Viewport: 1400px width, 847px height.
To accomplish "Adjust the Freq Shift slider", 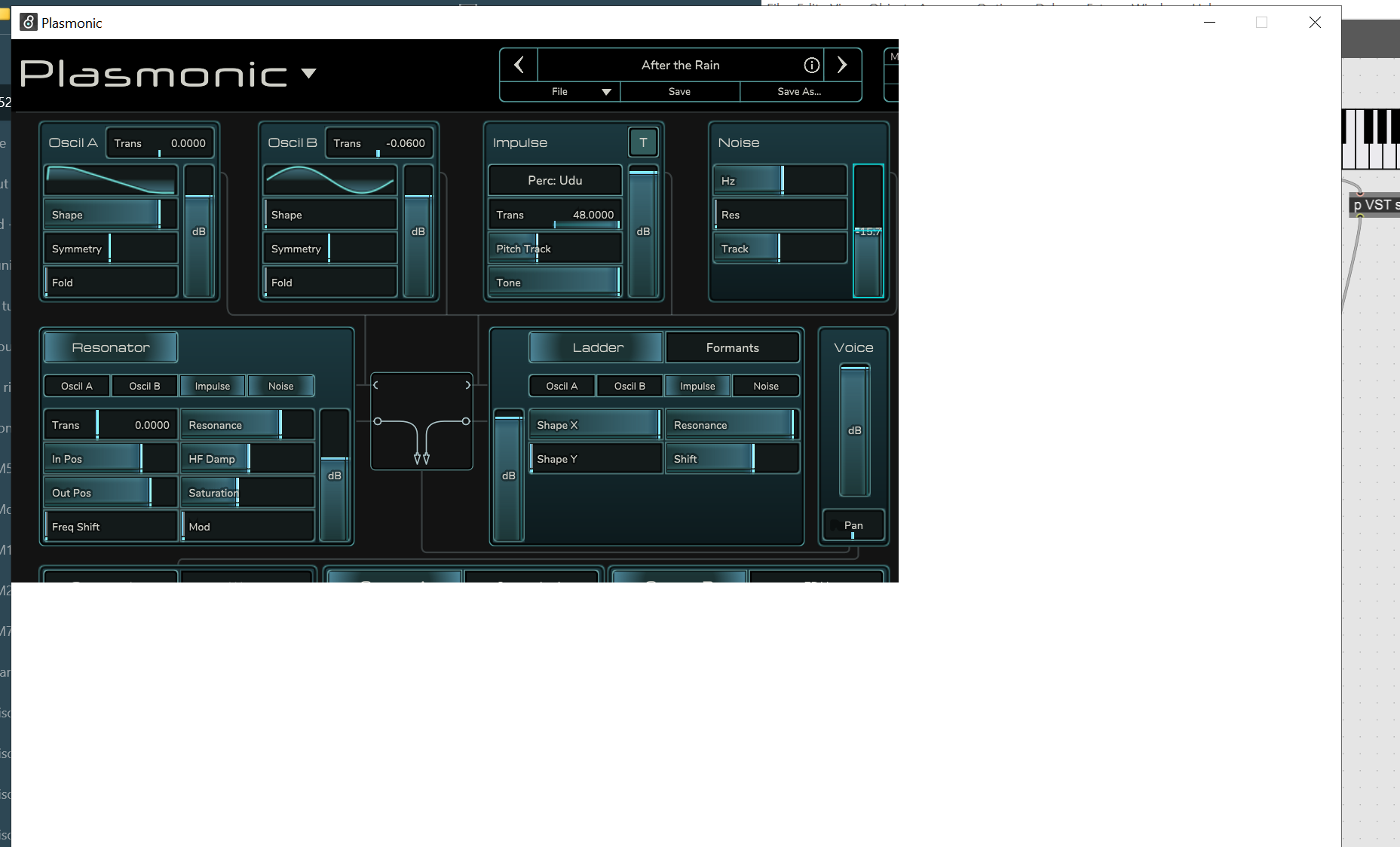I will click(111, 527).
